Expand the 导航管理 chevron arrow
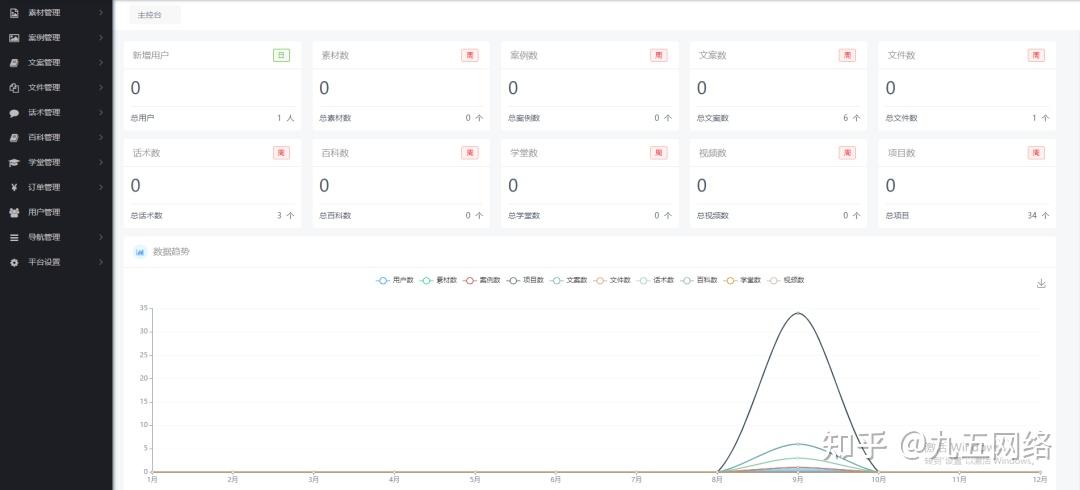The height and width of the screenshot is (490, 1080). coord(101,237)
